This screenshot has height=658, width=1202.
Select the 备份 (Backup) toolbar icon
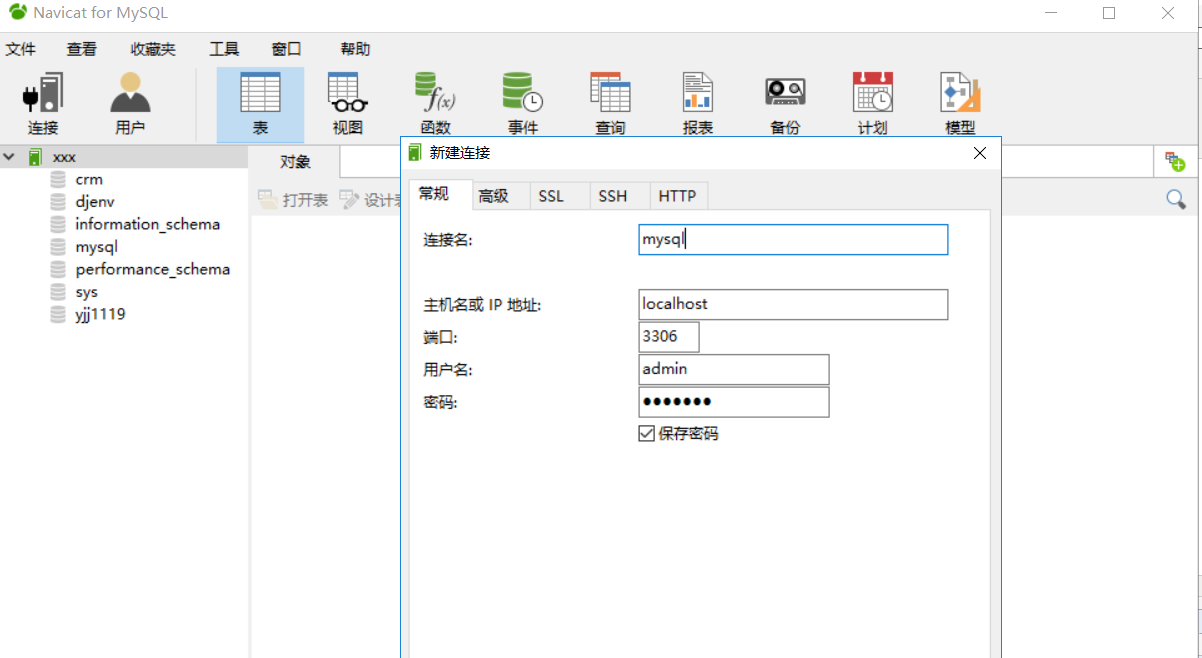[785, 104]
